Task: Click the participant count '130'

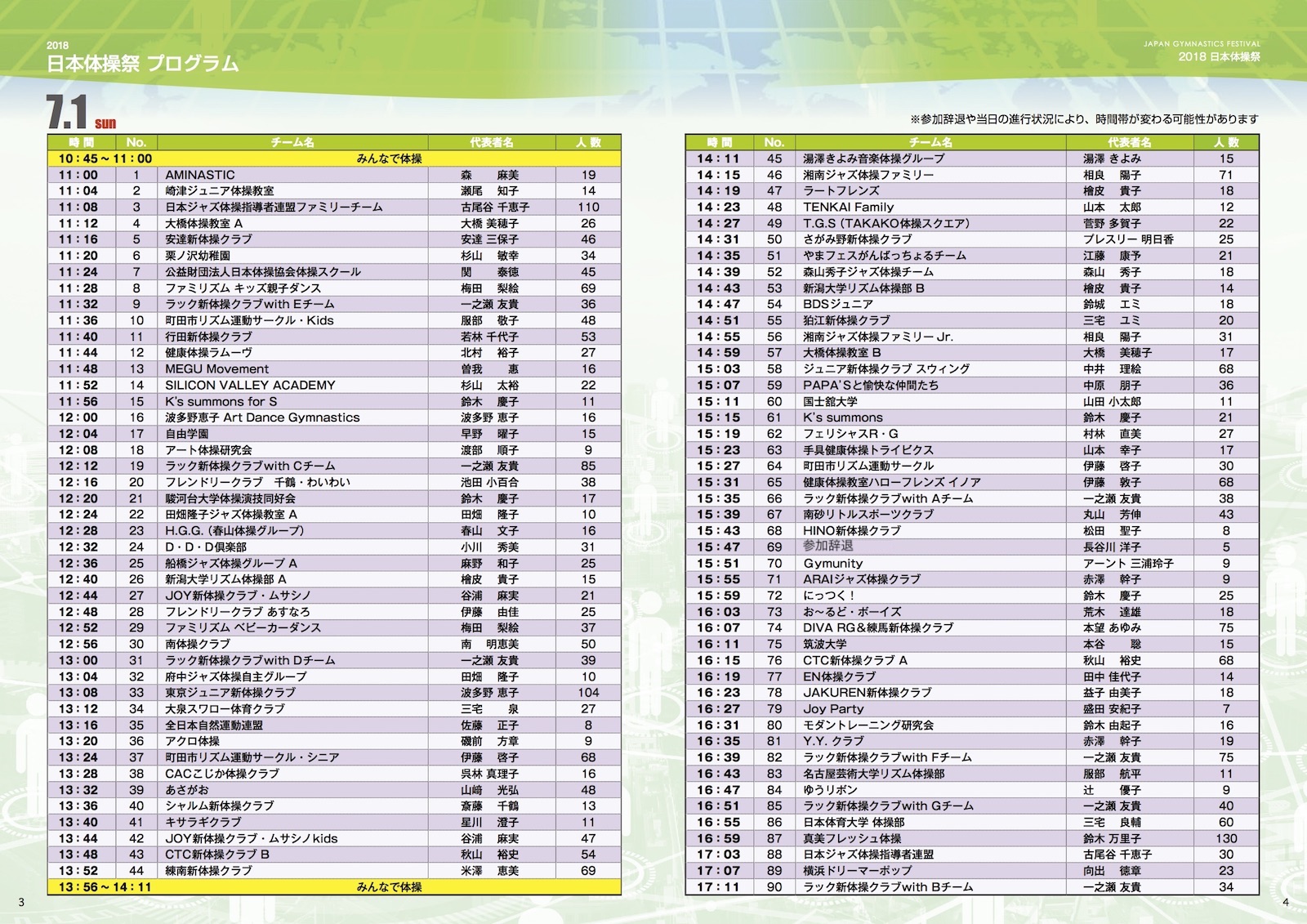Action: click(x=1226, y=839)
